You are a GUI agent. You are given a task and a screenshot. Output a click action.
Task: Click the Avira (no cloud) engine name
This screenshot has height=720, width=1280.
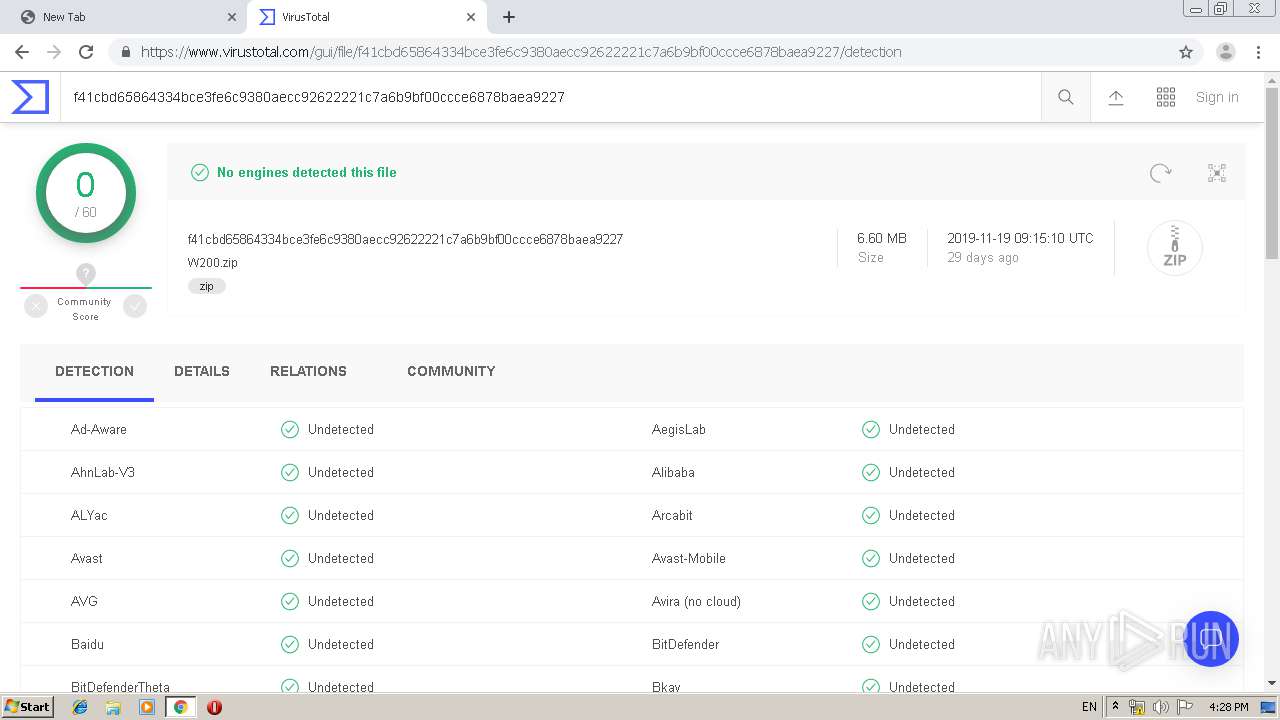click(x=697, y=601)
